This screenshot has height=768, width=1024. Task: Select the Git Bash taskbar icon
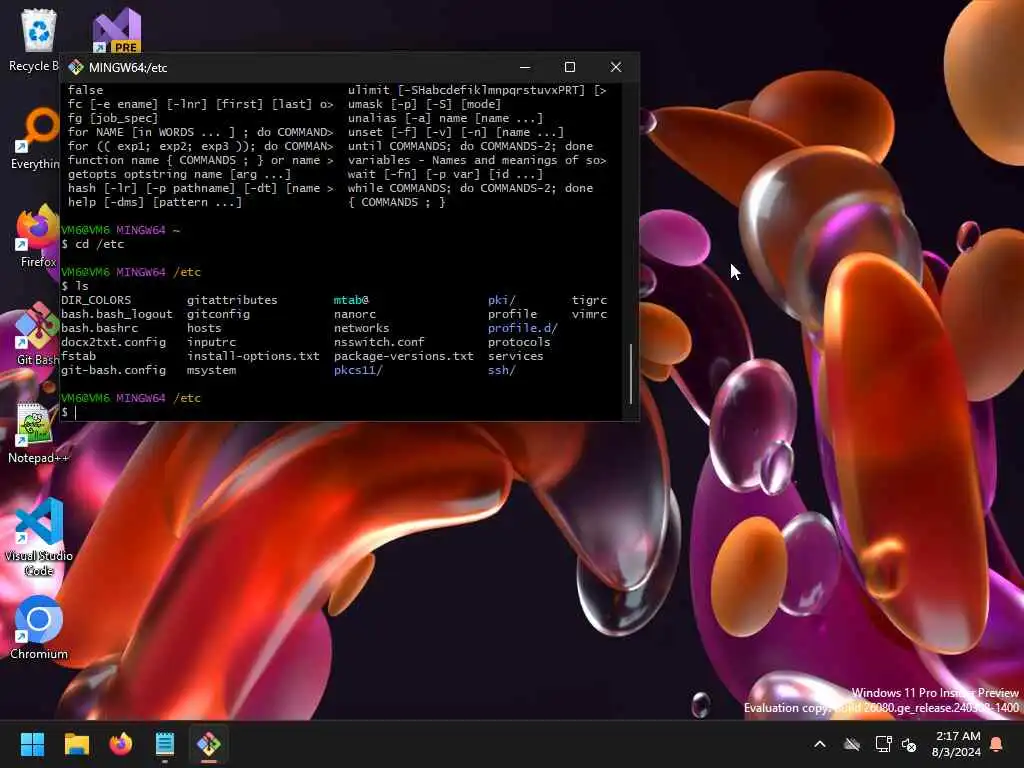tap(209, 744)
